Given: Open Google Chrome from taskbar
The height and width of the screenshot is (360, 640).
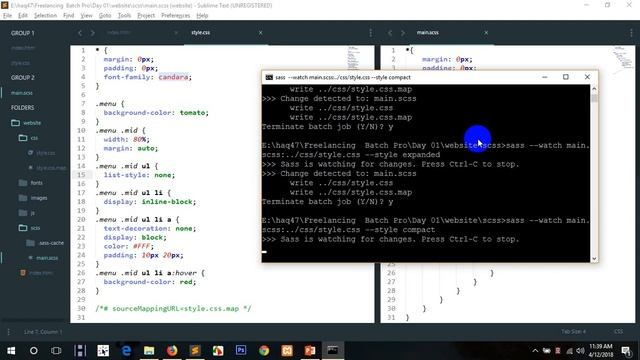Looking at the screenshot, I should click(264, 351).
